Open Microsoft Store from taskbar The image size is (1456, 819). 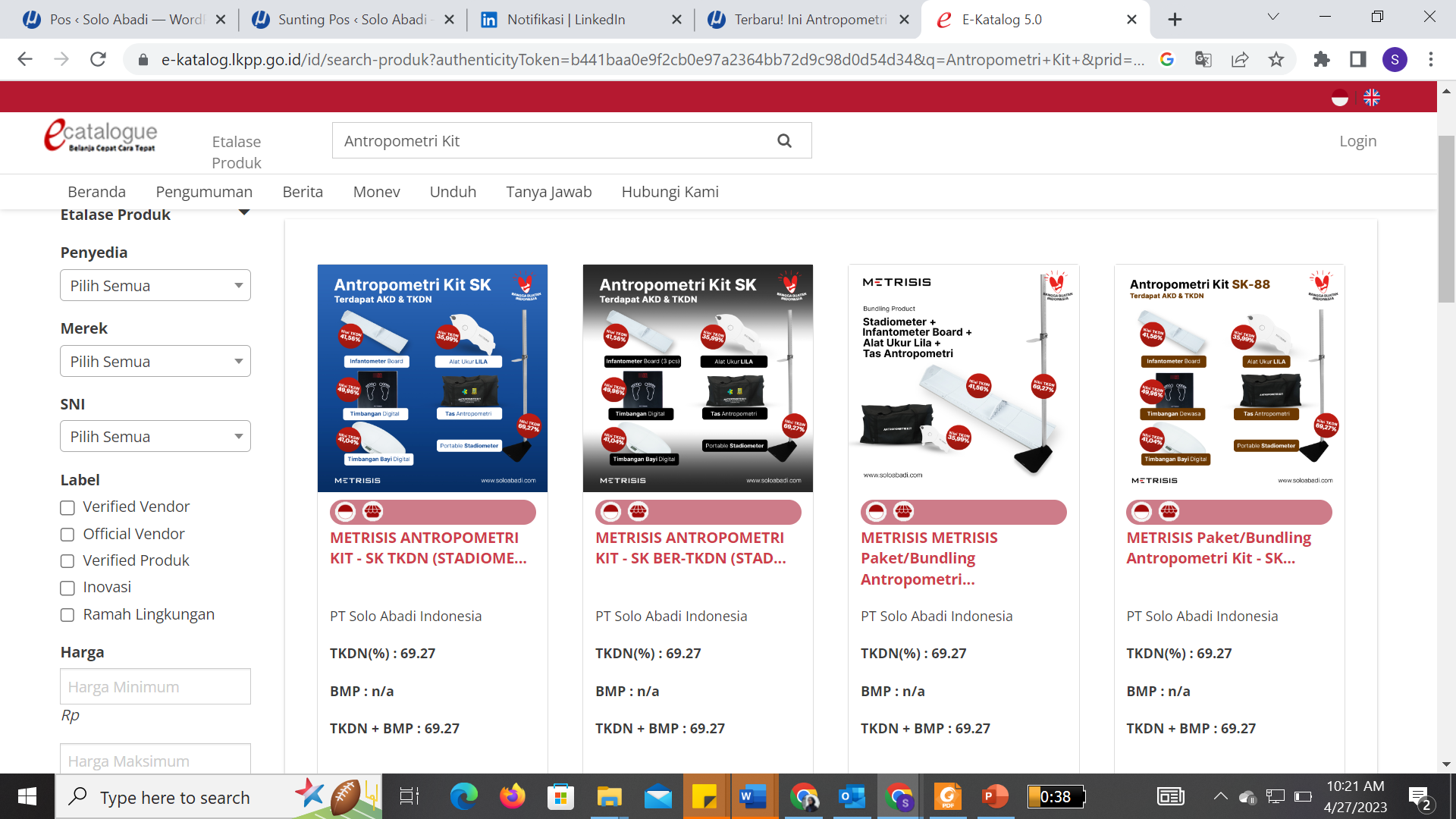561,796
